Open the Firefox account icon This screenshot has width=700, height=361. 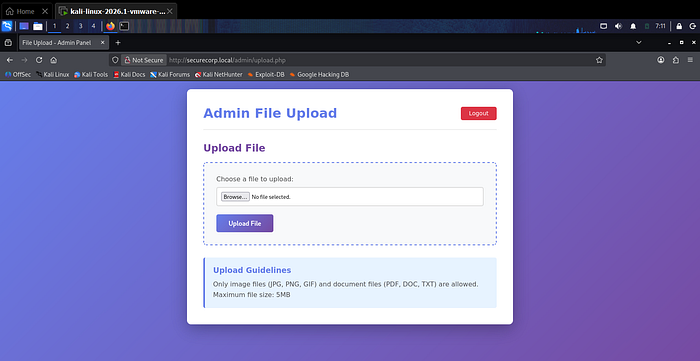[x=661, y=60]
